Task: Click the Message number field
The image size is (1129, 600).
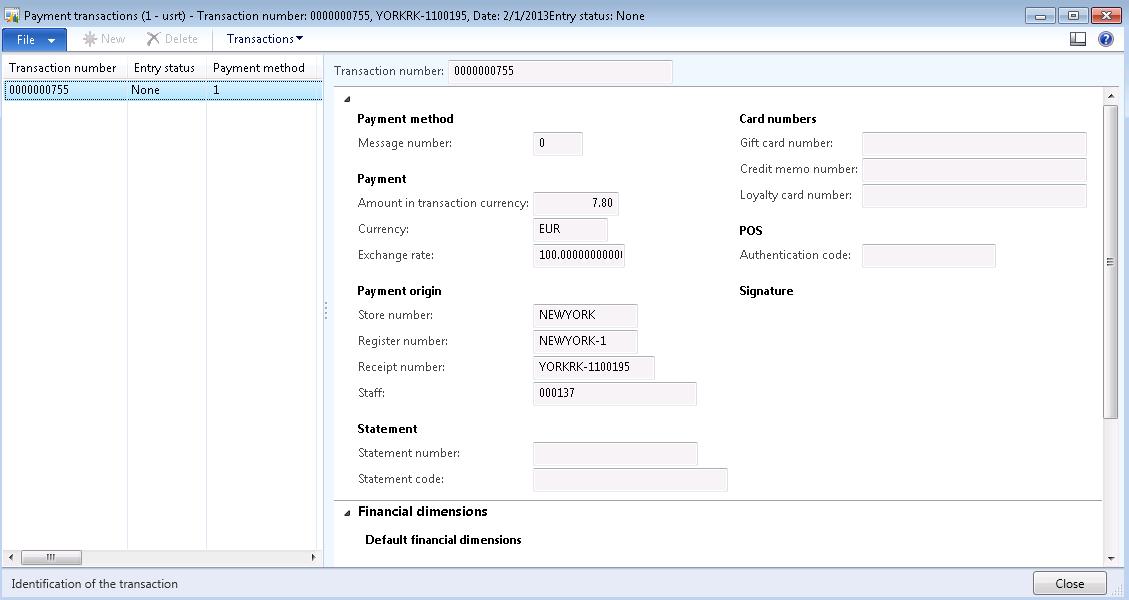Action: (557, 143)
